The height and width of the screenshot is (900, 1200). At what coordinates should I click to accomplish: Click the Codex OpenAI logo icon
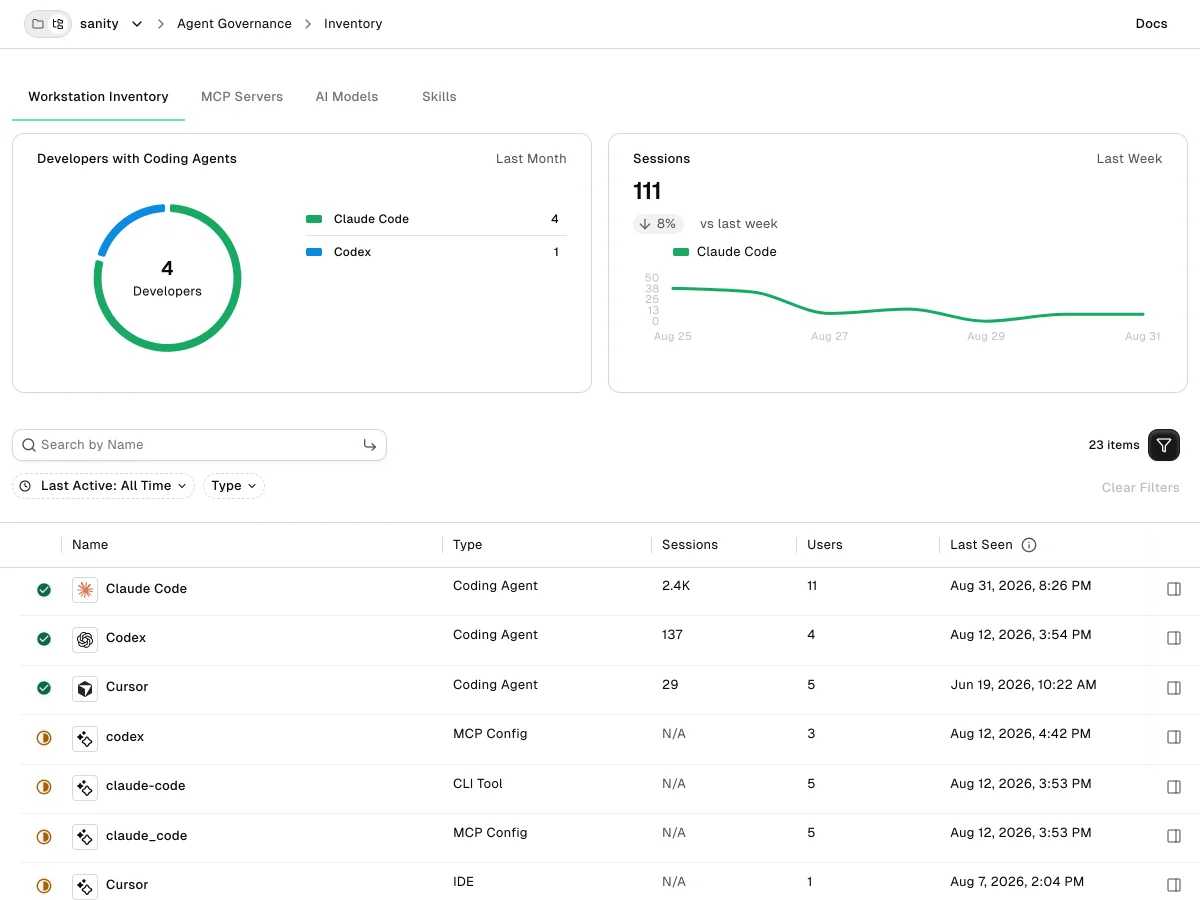point(85,639)
